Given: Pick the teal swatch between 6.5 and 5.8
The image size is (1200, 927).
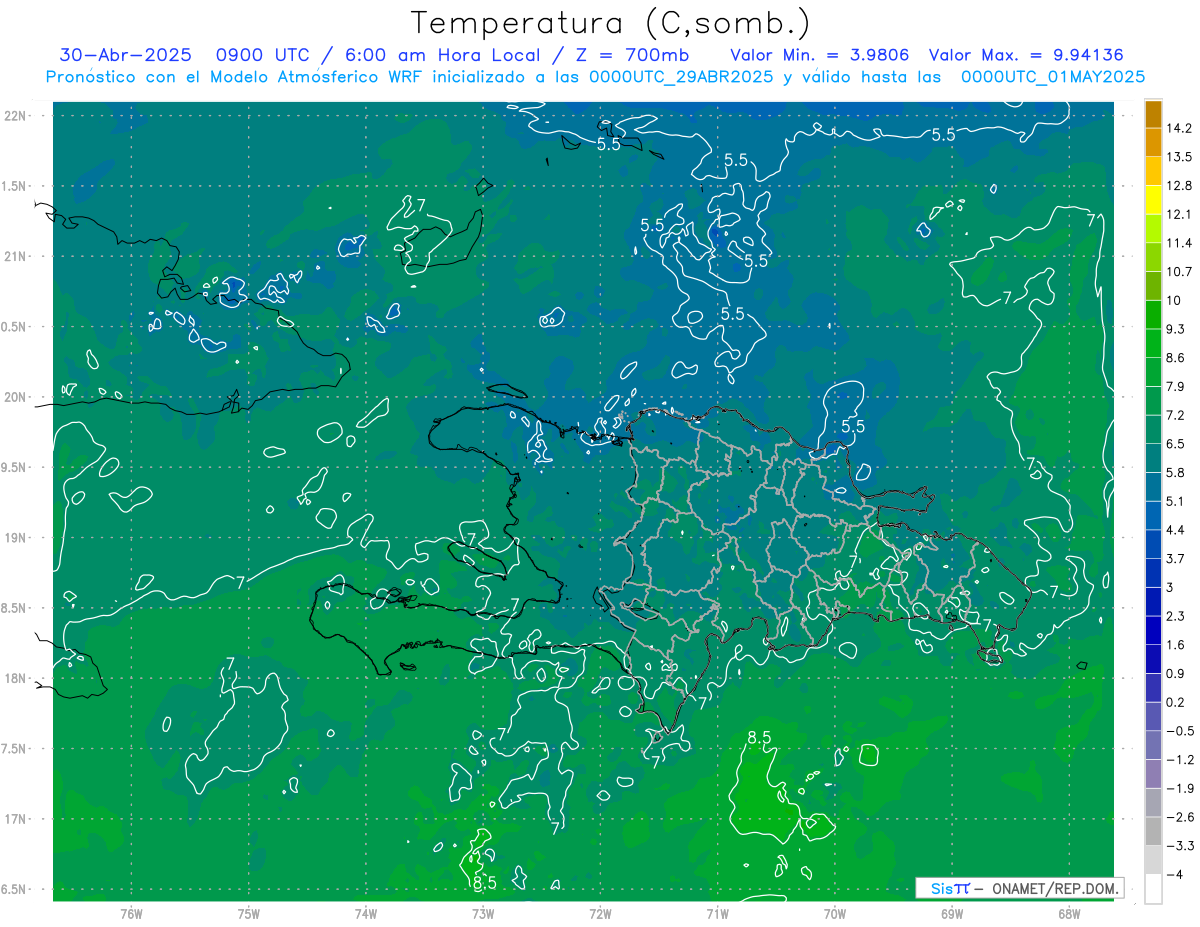Looking at the screenshot, I should click(x=1153, y=459).
